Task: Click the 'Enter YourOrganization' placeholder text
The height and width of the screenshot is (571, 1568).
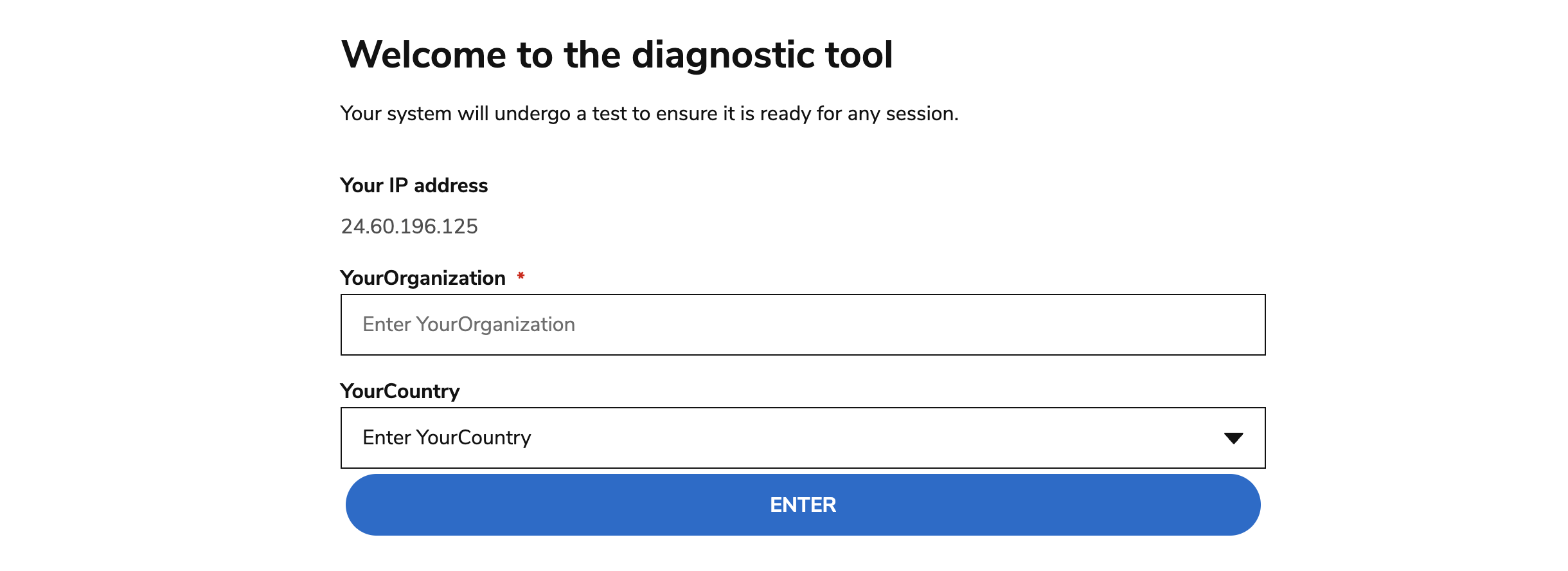Action: tap(468, 325)
